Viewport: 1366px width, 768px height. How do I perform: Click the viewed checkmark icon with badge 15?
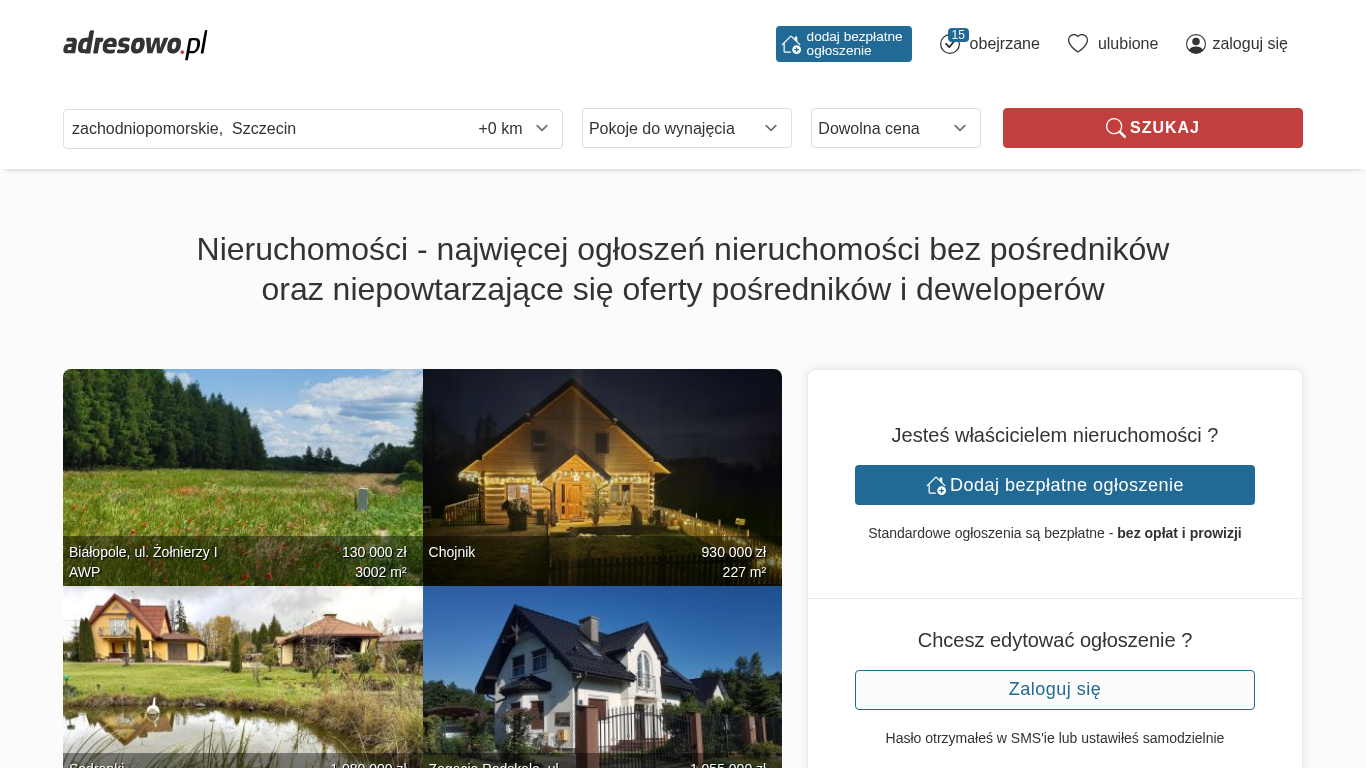(949, 44)
